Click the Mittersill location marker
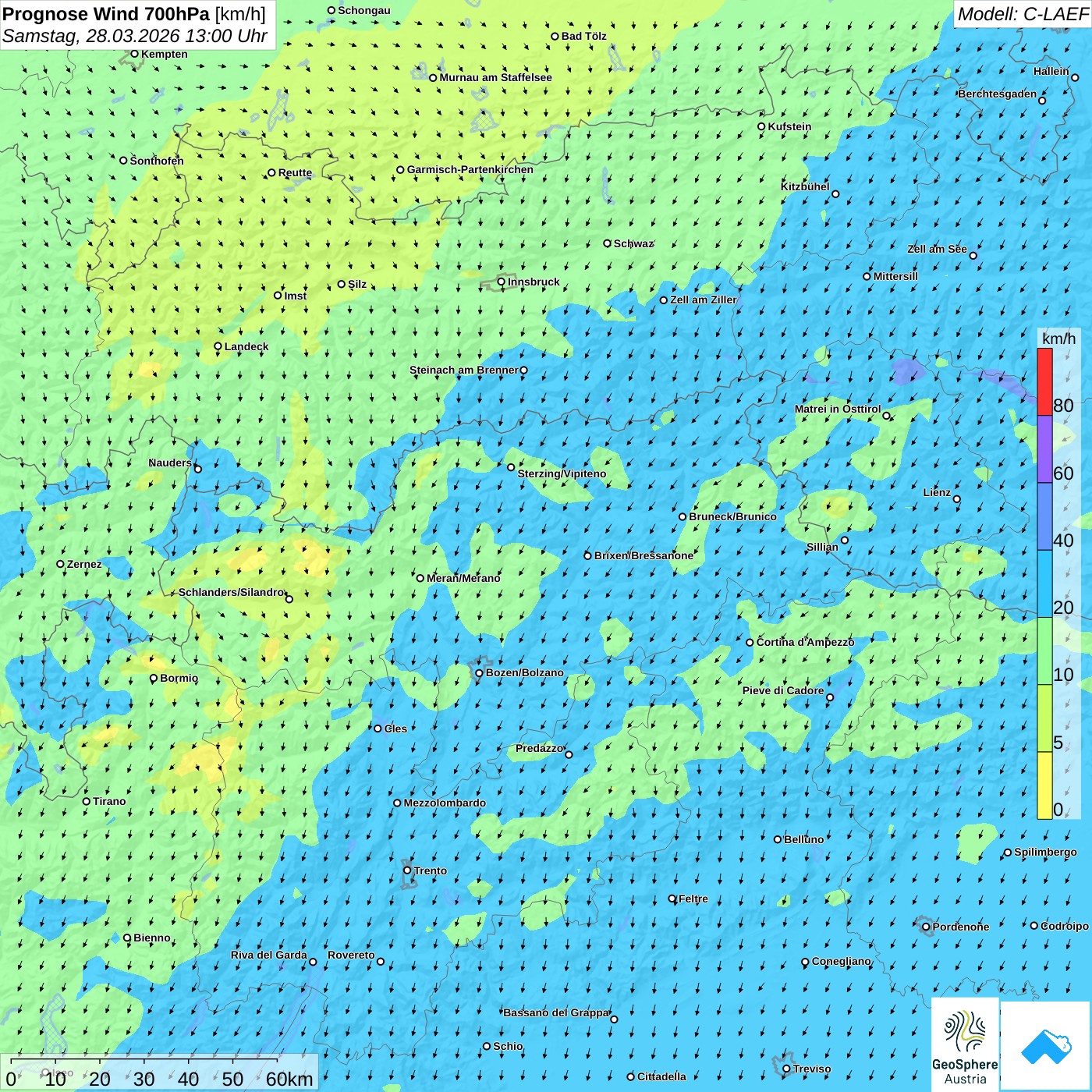This screenshot has height=1092, width=1092. click(x=867, y=276)
